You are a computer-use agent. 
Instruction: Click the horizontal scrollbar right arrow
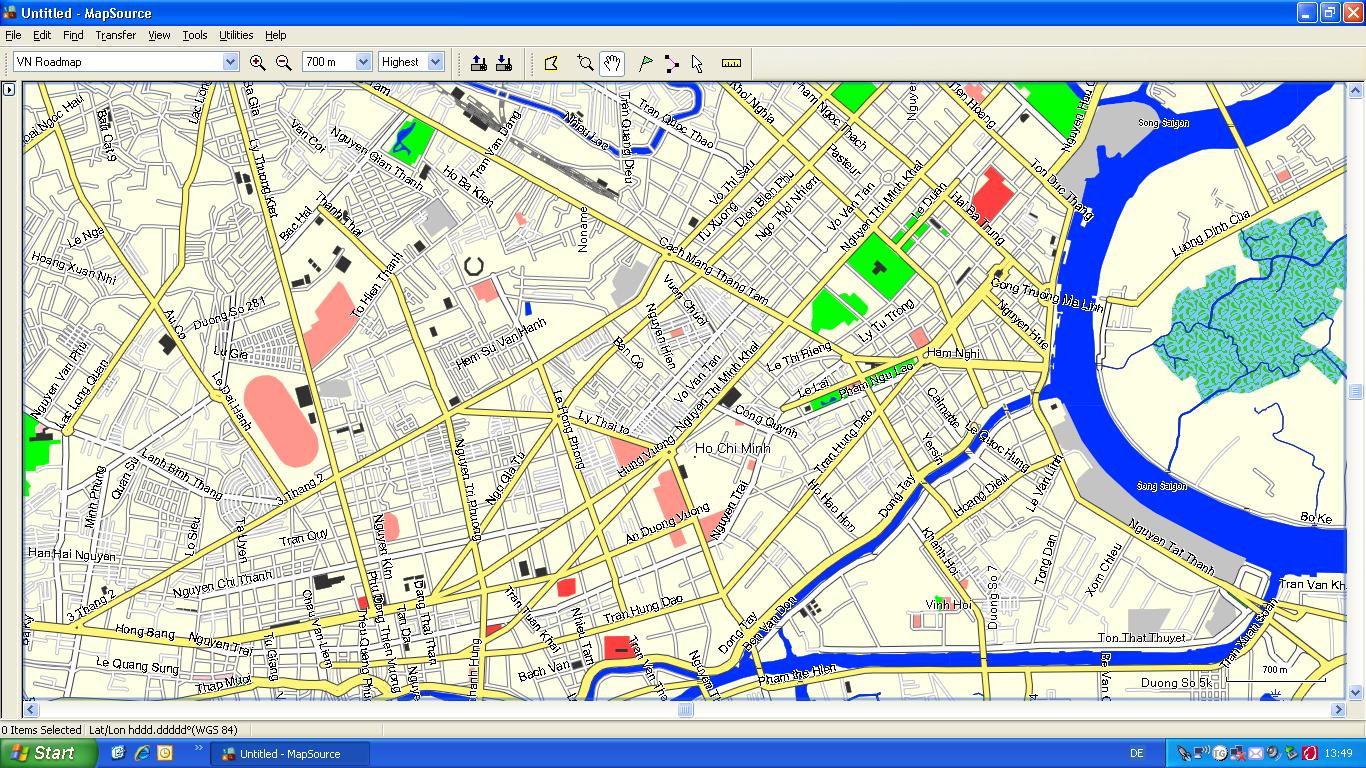[x=1338, y=710]
